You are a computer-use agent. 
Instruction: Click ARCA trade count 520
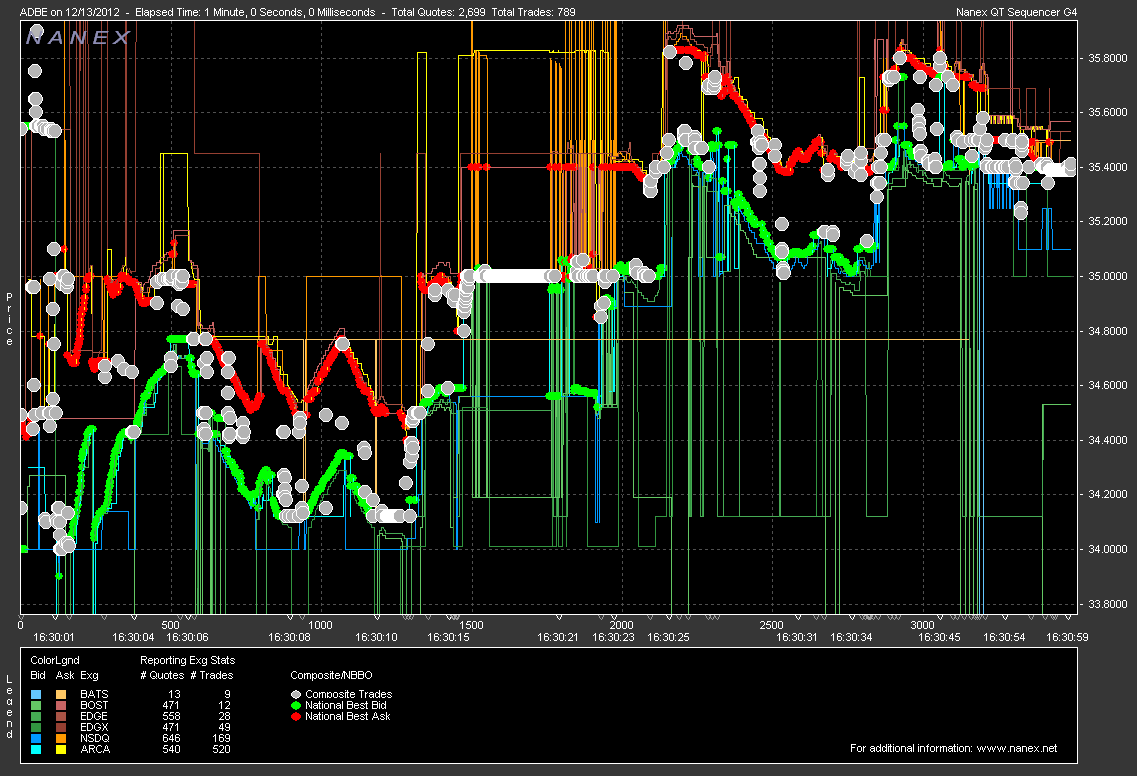pos(221,749)
